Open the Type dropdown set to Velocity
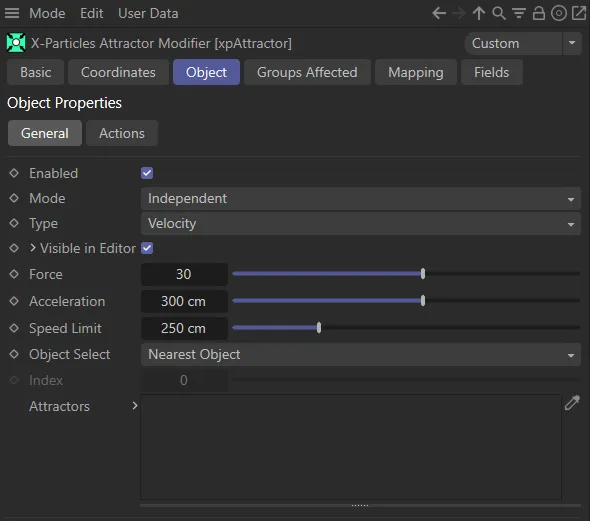590x521 pixels. 360,223
